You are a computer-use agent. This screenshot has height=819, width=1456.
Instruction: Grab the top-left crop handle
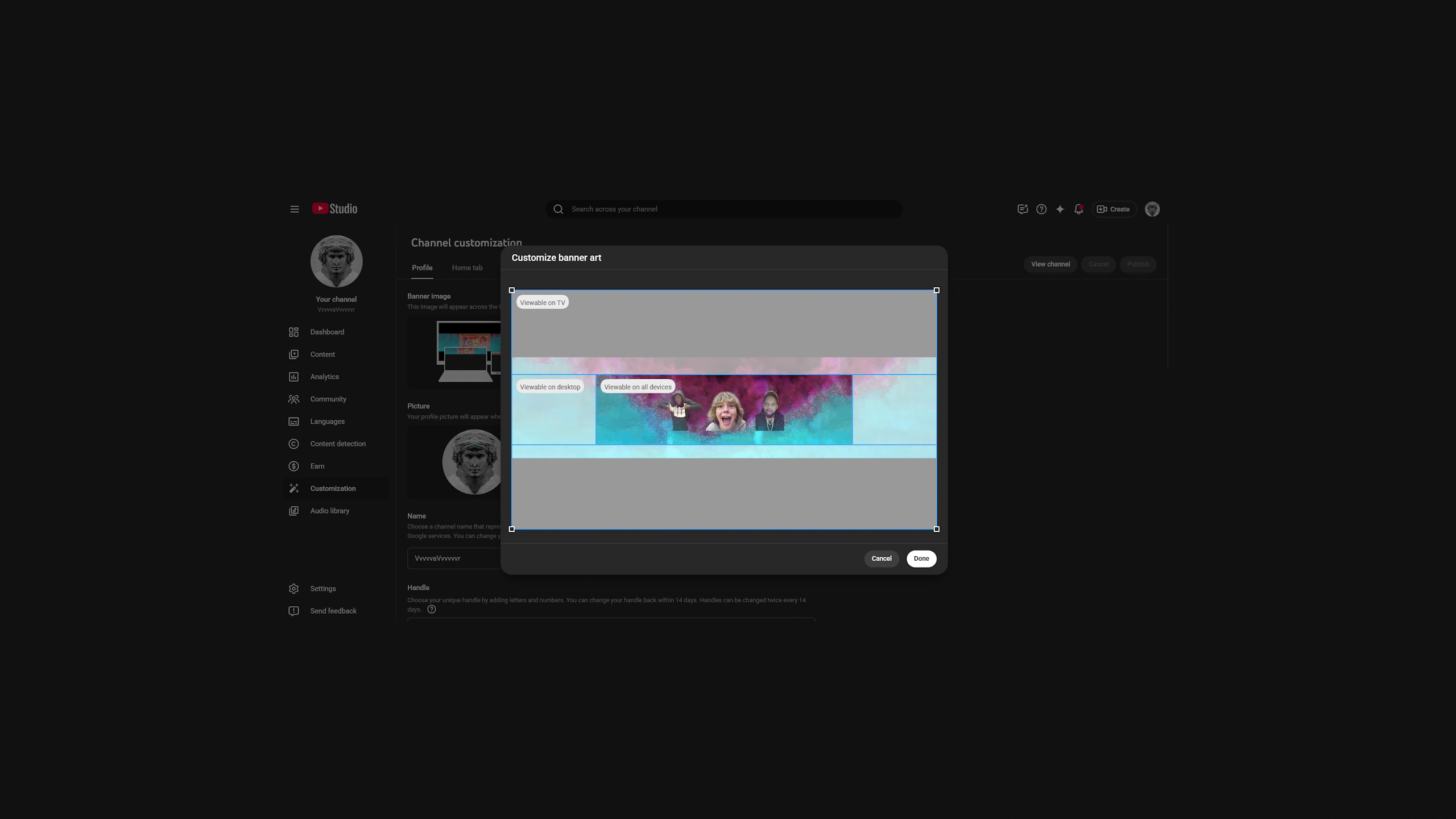click(512, 291)
